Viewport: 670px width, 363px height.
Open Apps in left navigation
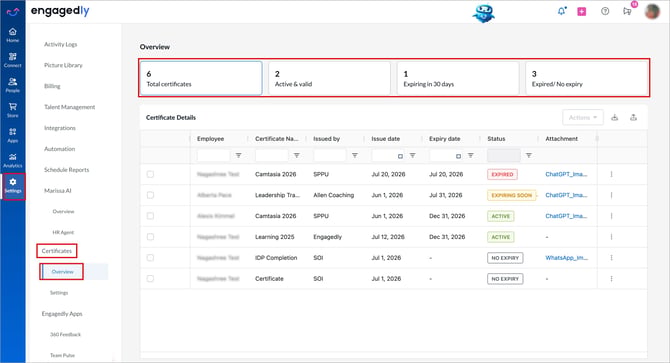point(12,135)
